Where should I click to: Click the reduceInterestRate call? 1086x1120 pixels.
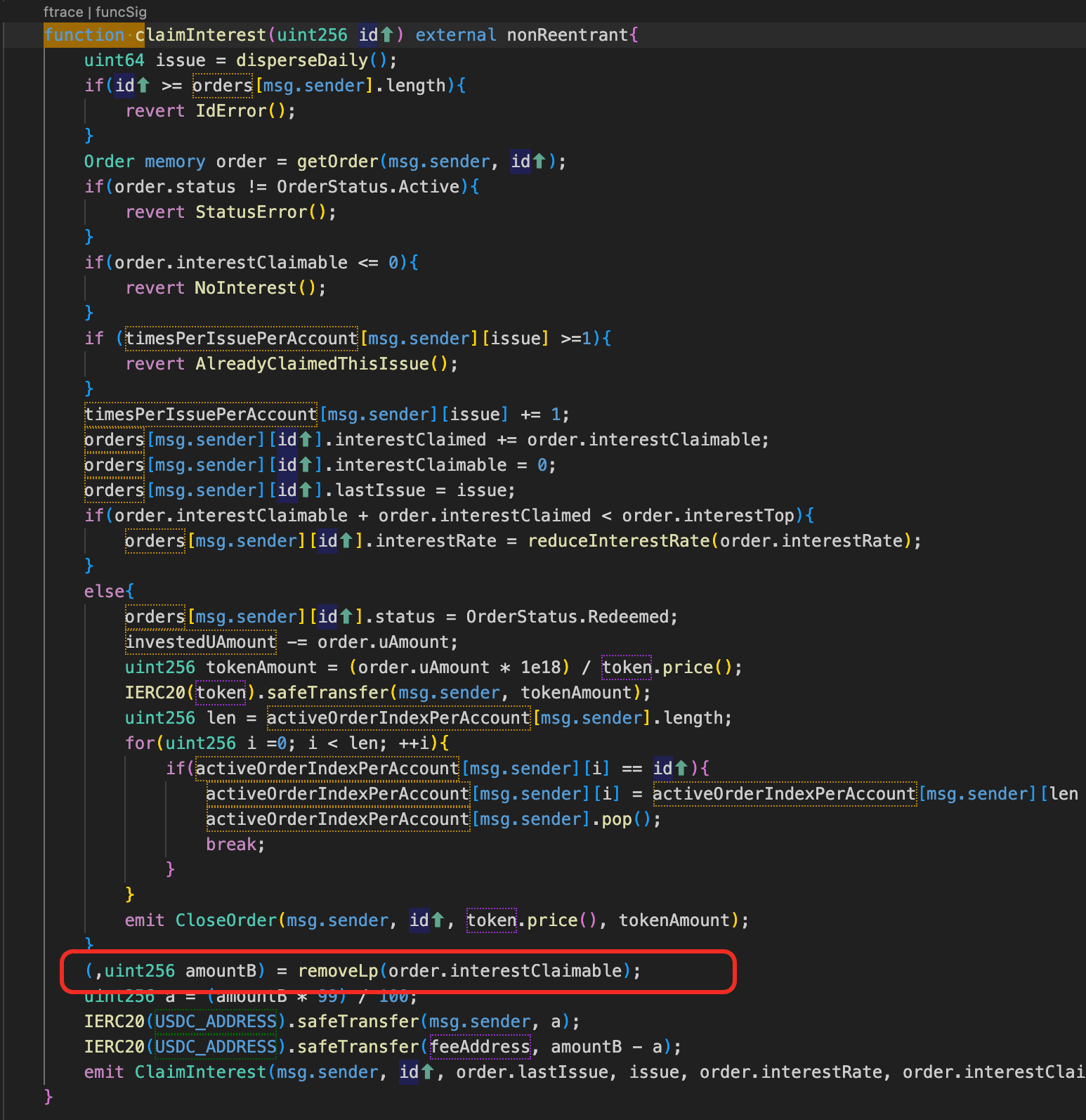(619, 541)
